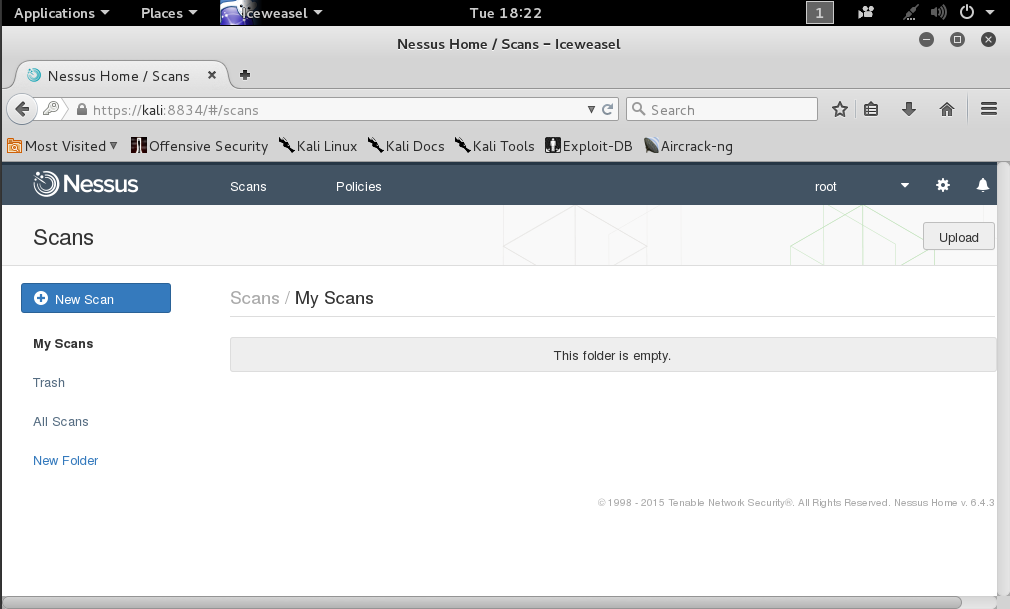The image size is (1010, 609).
Task: Open Exploit-DB bookmark
Action: pos(589,146)
